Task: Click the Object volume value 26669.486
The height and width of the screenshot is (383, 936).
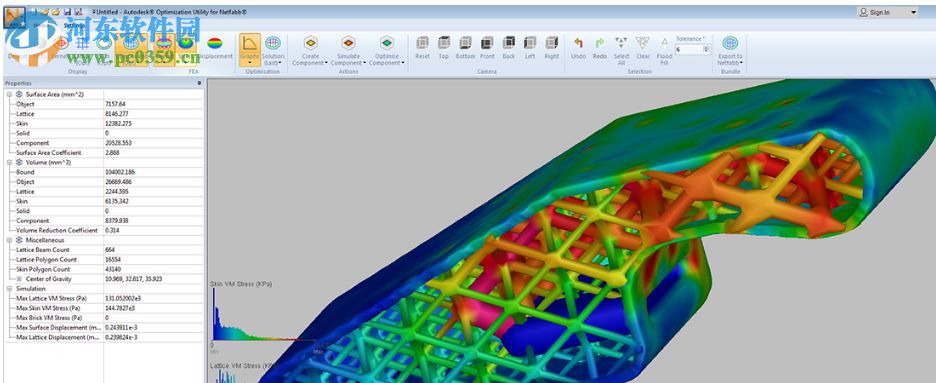Action: click(x=117, y=182)
